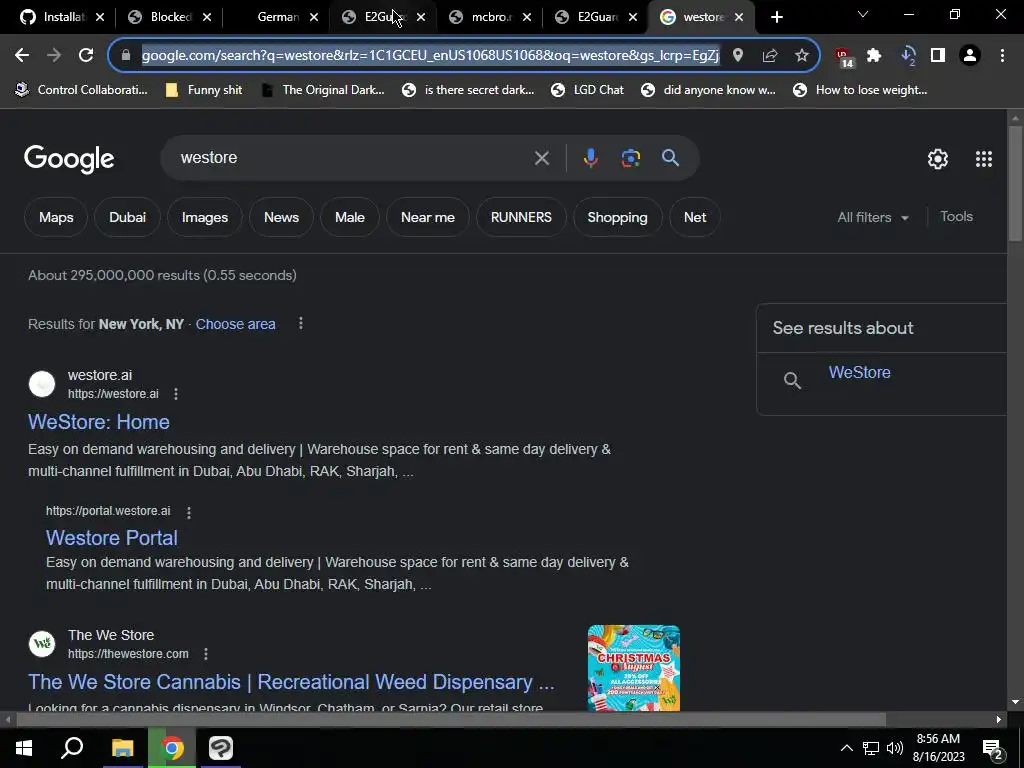Bookmark this page with the star icon
1024x768 pixels.
[x=802, y=56]
